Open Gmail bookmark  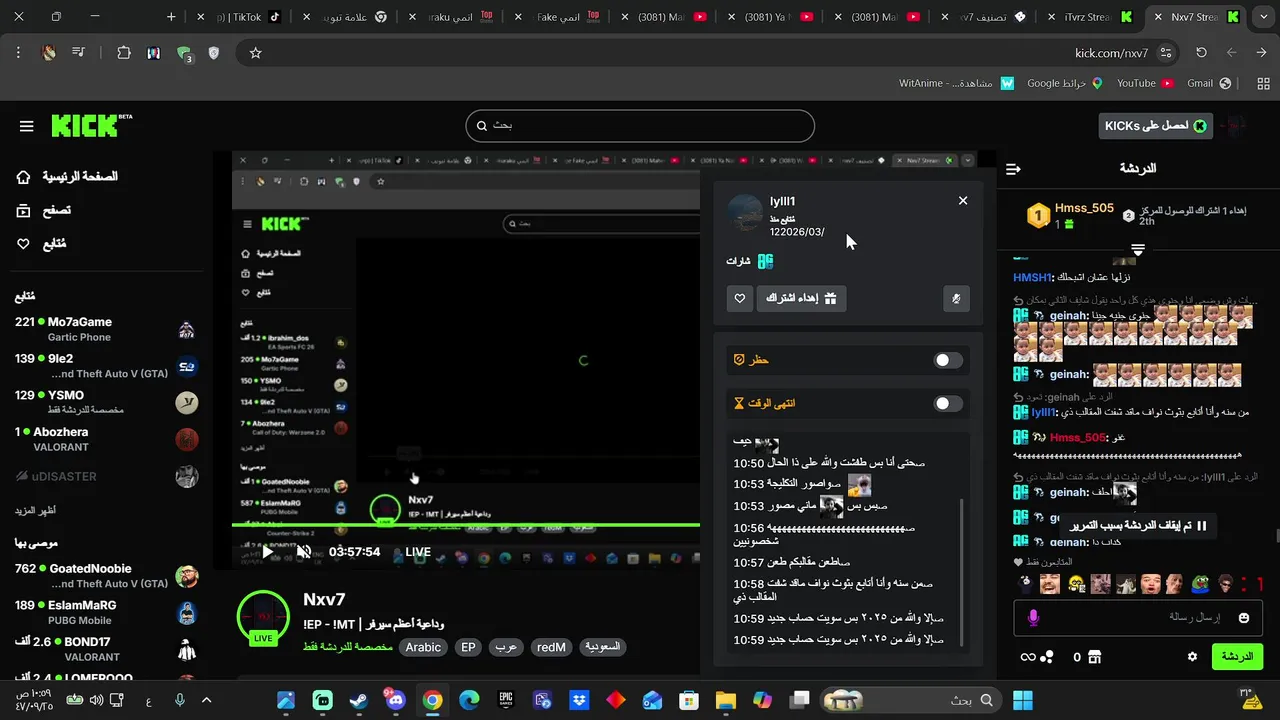pos(1209,83)
